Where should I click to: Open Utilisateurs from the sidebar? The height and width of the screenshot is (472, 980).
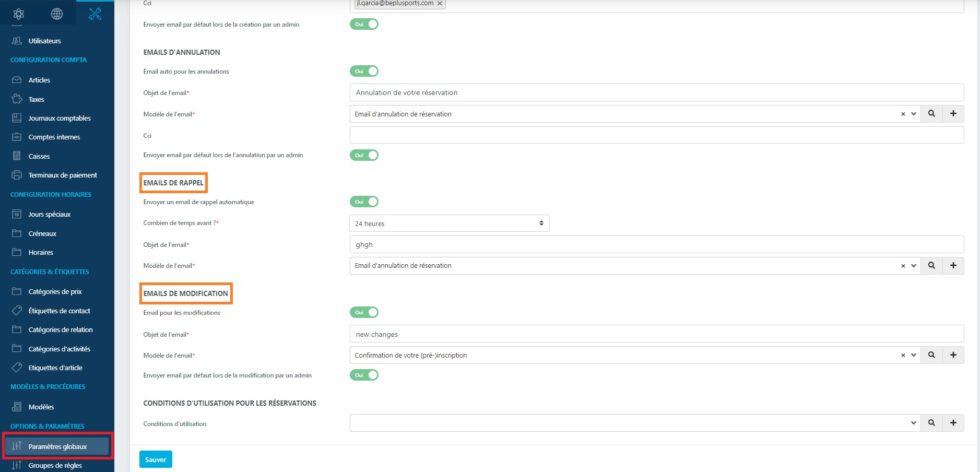(45, 41)
